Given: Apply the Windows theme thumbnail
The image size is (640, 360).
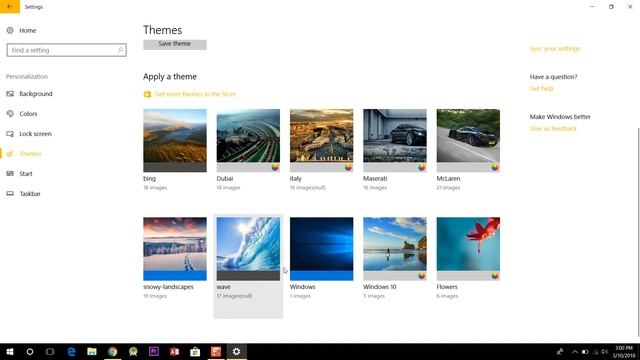Looking at the screenshot, I should (x=322, y=249).
